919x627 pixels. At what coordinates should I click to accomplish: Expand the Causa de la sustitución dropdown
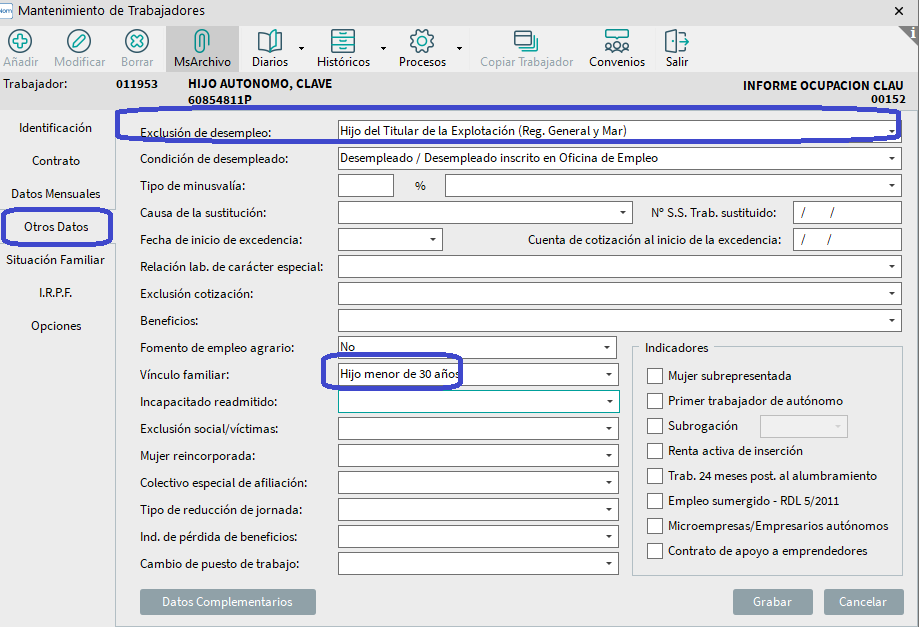click(x=485, y=213)
